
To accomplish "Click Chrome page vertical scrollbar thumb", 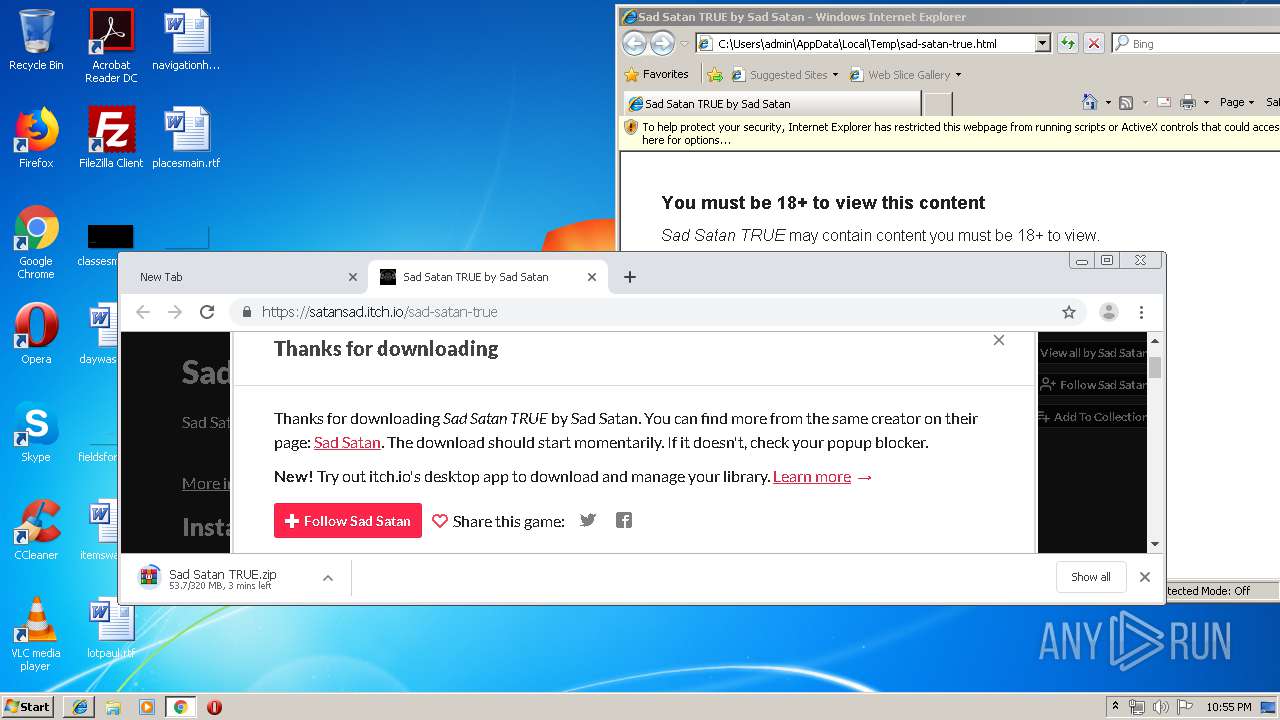I will (1155, 367).
